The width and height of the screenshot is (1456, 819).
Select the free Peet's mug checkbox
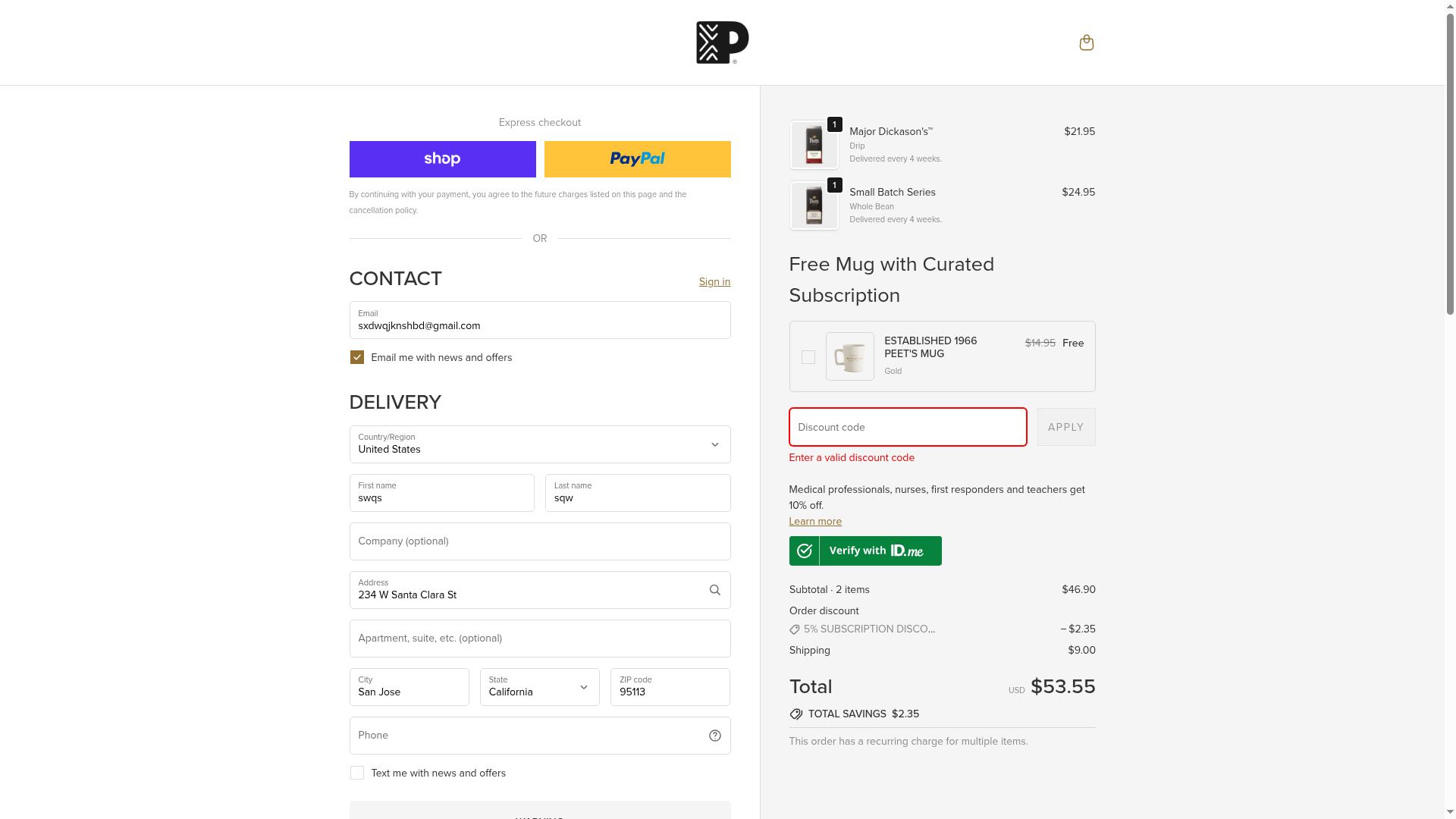pyautogui.click(x=808, y=357)
